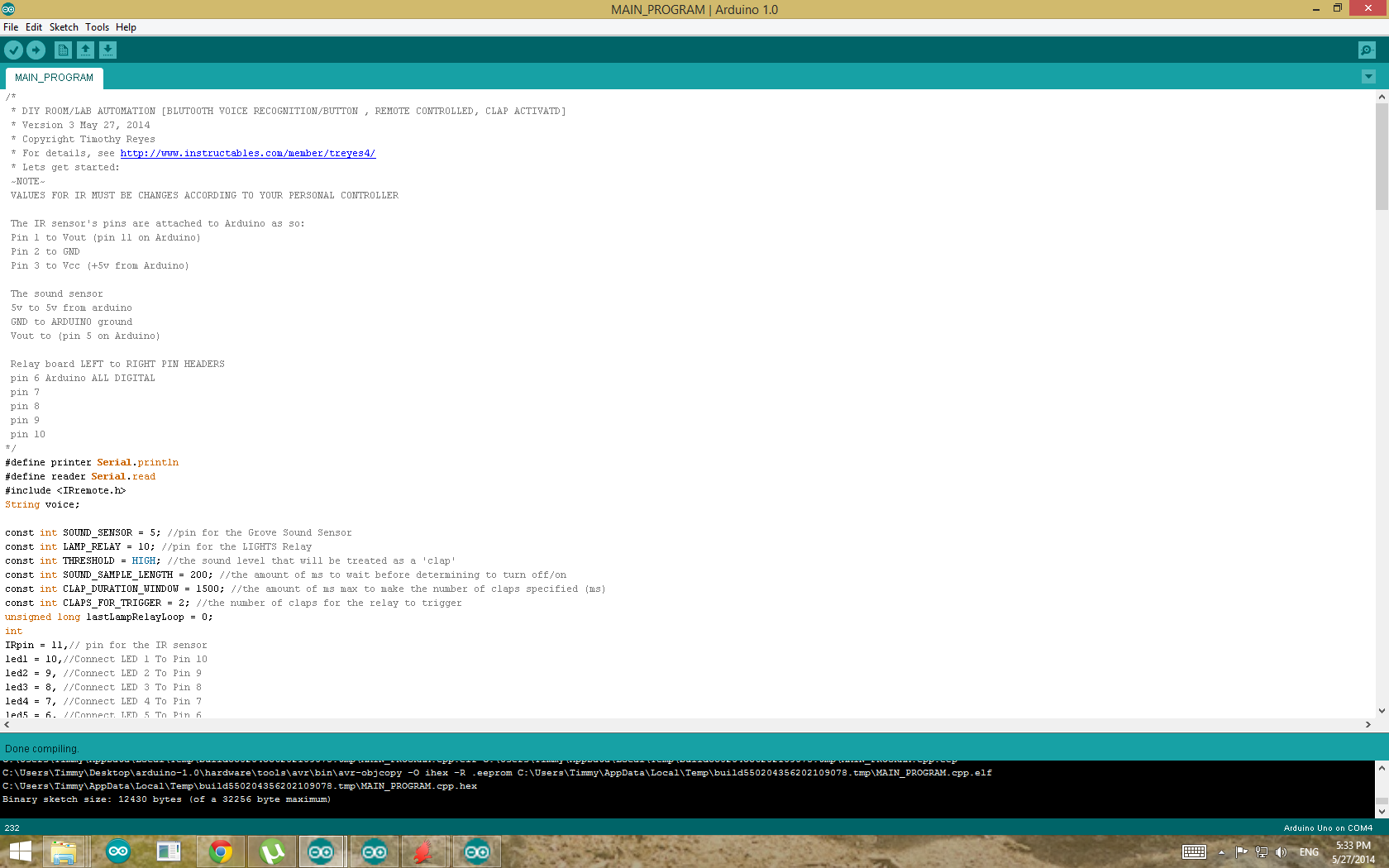Click 'unsigned long lastLampRelayLoop = 0;' line
1389x868 pixels.
108,617
